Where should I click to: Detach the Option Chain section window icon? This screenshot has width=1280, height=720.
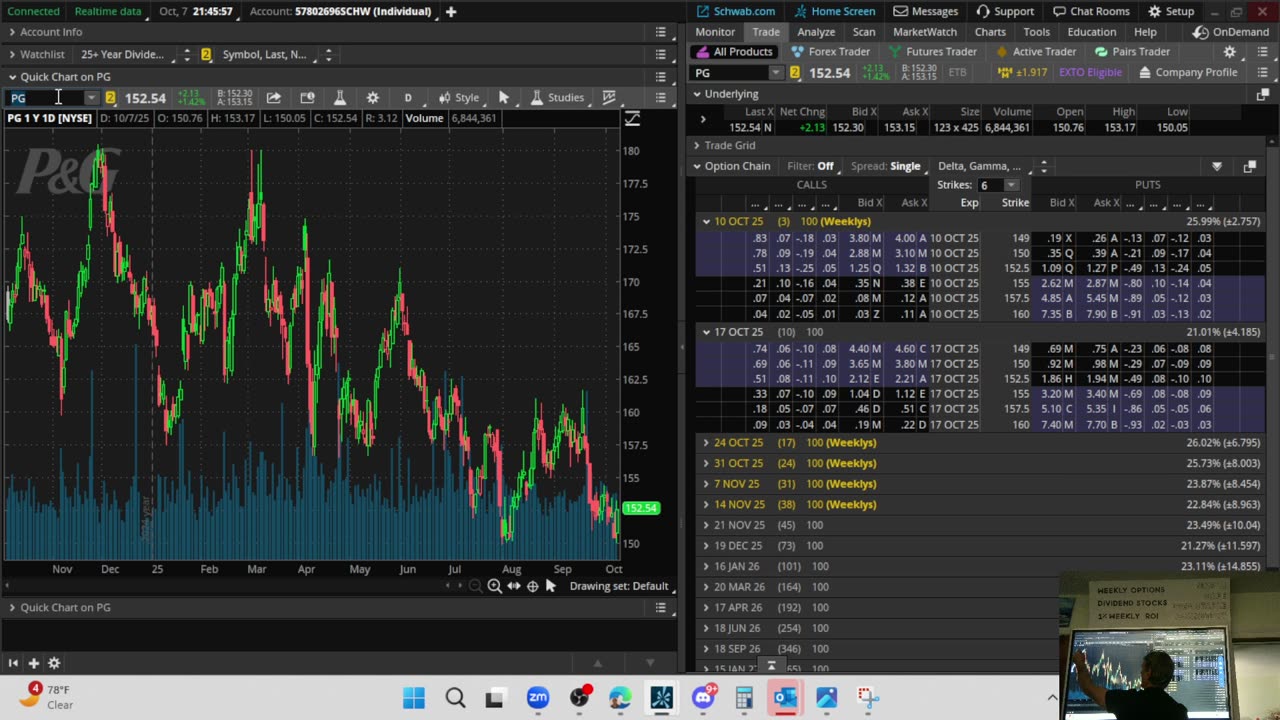(1249, 166)
